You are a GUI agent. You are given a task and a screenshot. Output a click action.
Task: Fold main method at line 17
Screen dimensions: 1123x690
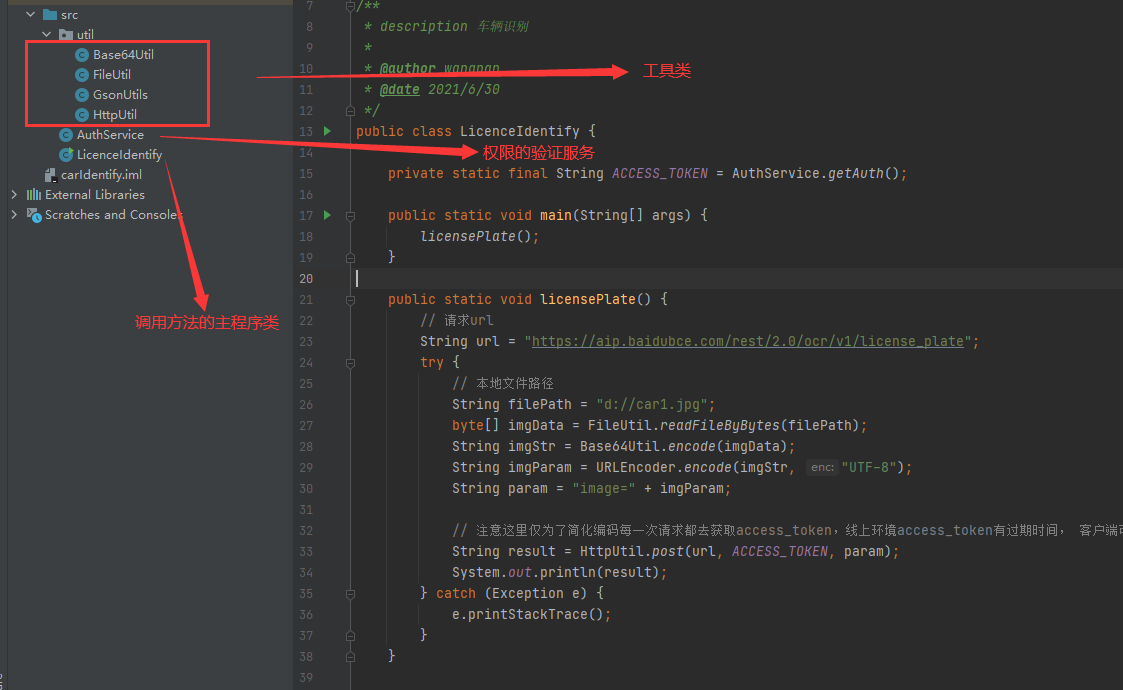350,216
